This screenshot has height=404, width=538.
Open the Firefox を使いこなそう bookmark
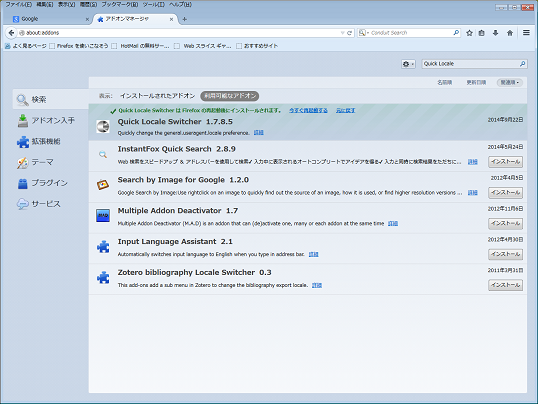(x=79, y=46)
